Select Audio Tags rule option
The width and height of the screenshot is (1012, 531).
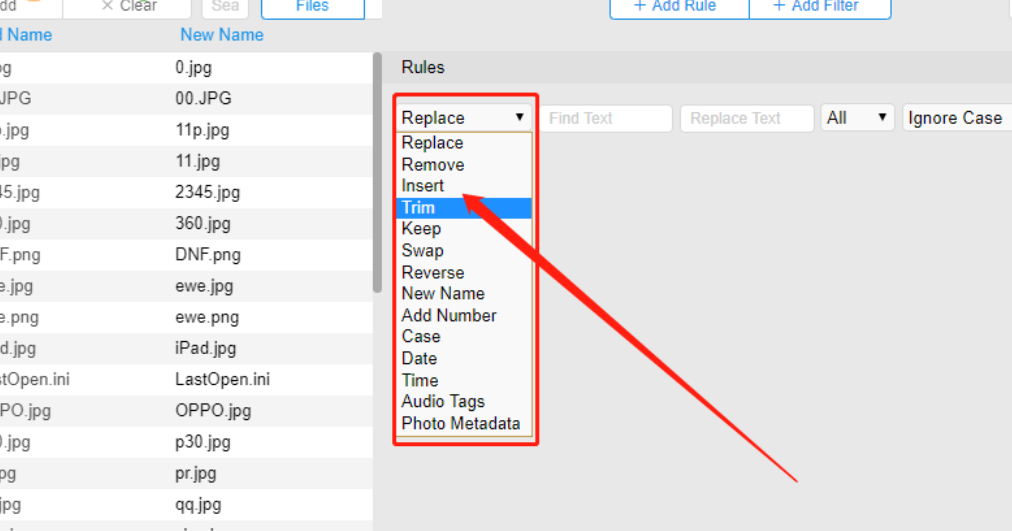(x=443, y=402)
